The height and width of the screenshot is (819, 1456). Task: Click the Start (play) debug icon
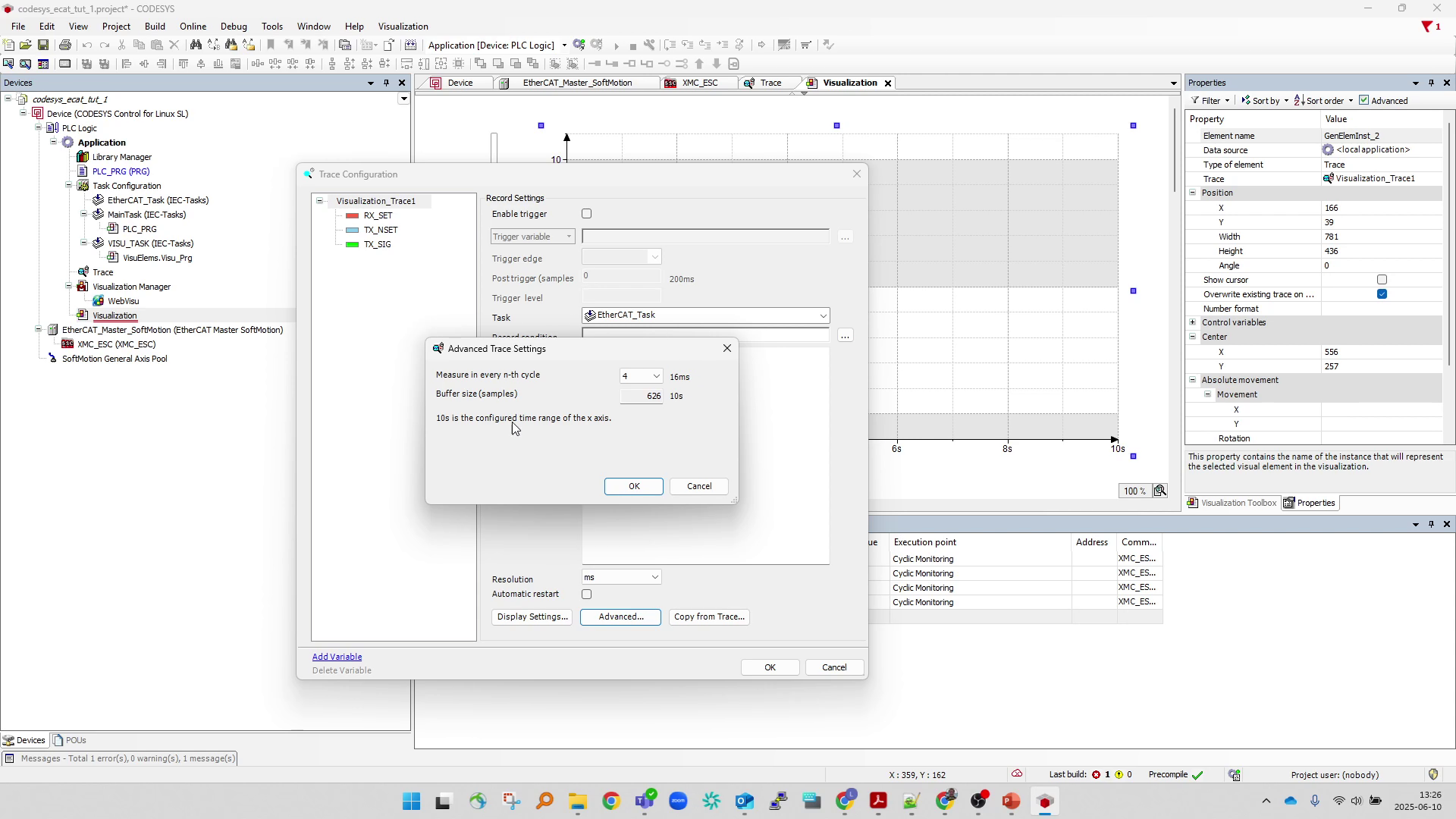[x=617, y=45]
